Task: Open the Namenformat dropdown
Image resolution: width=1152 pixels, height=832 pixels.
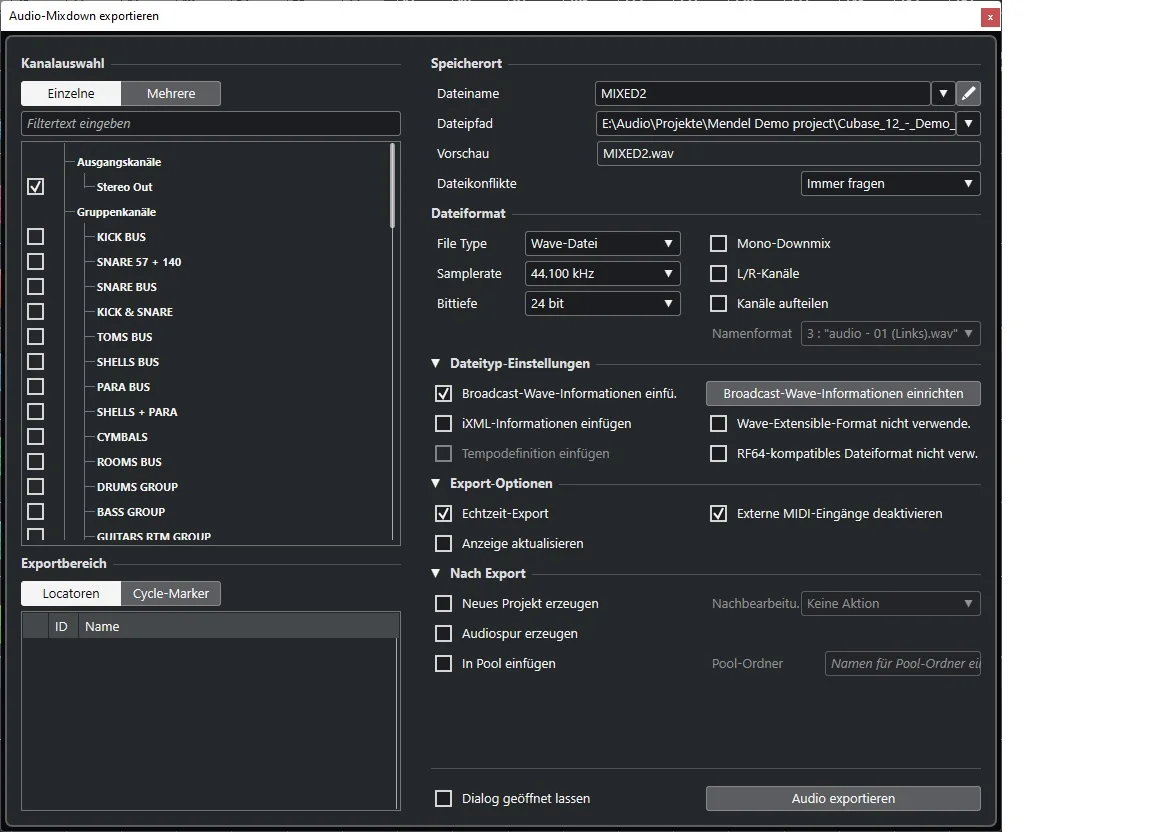Action: (890, 334)
